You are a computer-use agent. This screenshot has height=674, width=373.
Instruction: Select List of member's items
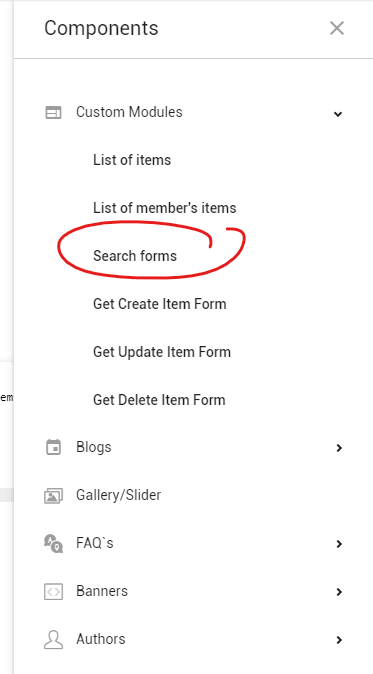[165, 208]
